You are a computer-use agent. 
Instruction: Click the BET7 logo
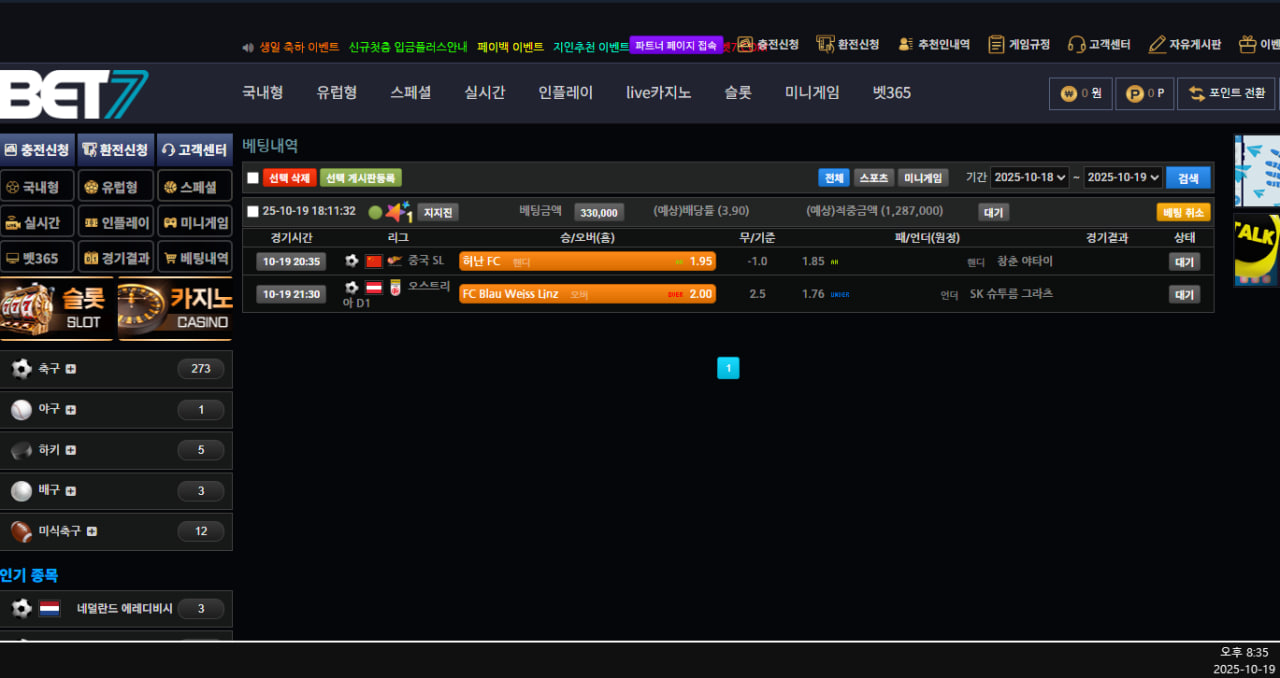pos(74,95)
